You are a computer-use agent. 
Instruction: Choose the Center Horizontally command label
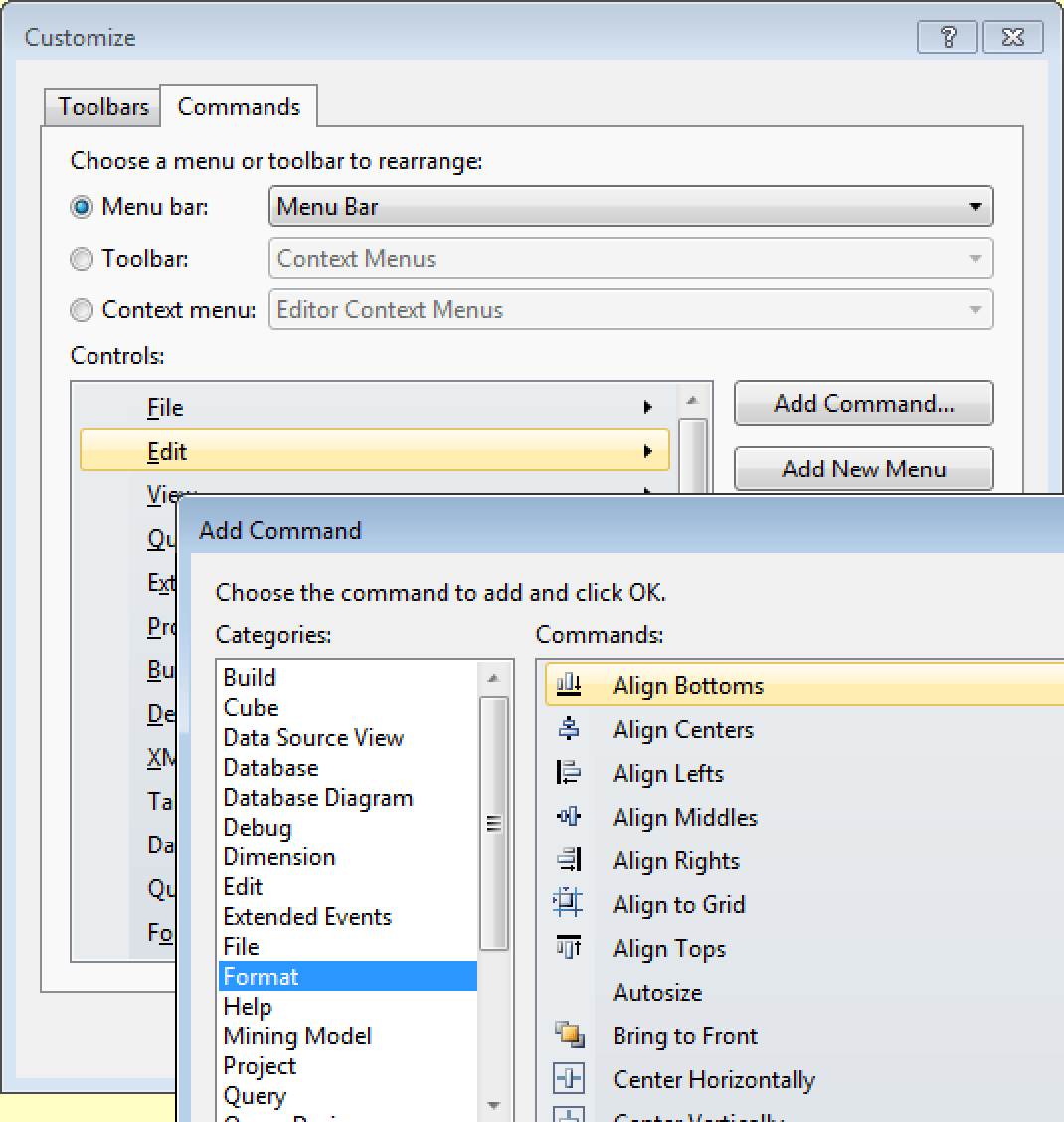click(714, 1080)
